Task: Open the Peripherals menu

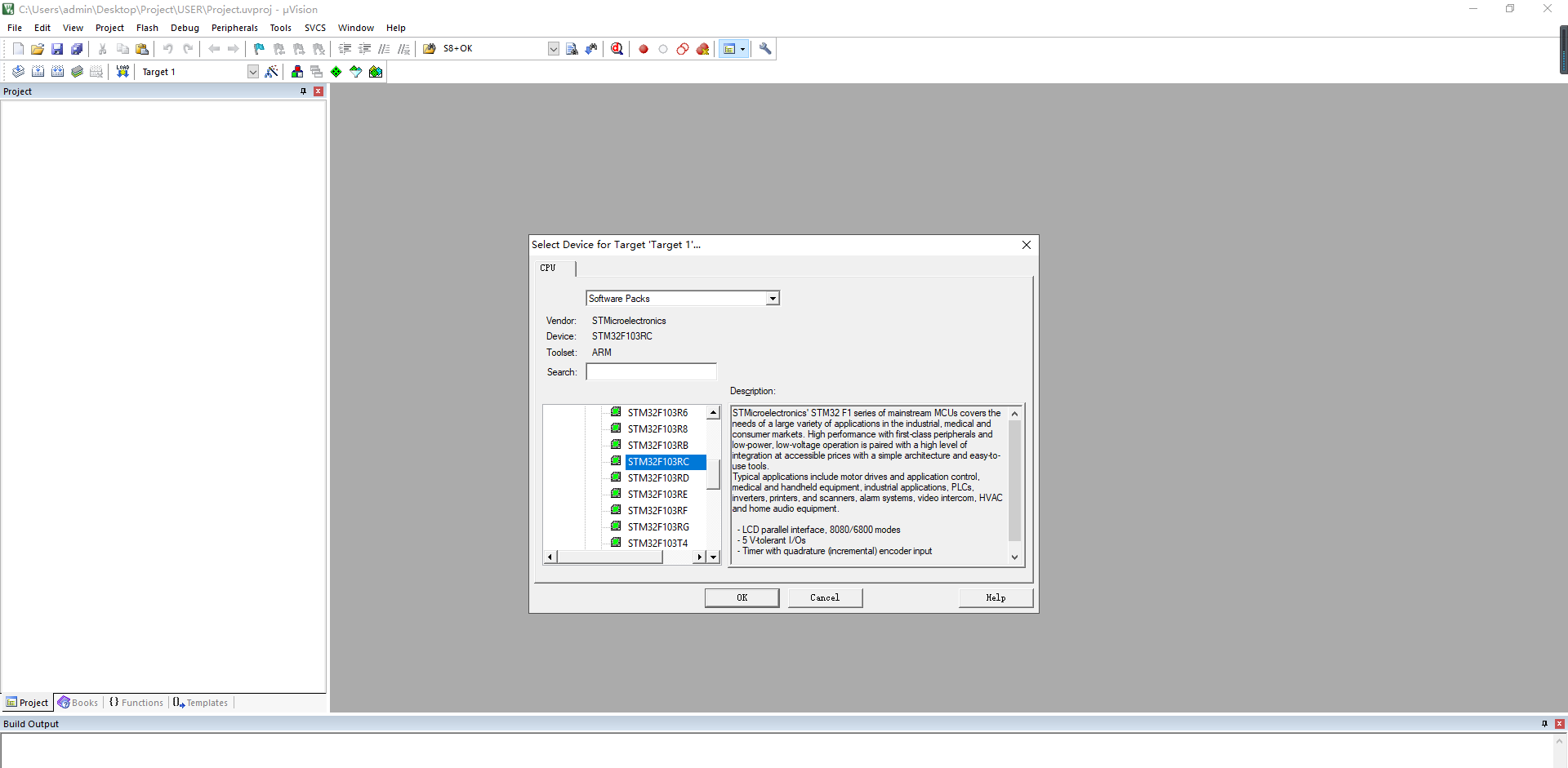Action: 234,28
